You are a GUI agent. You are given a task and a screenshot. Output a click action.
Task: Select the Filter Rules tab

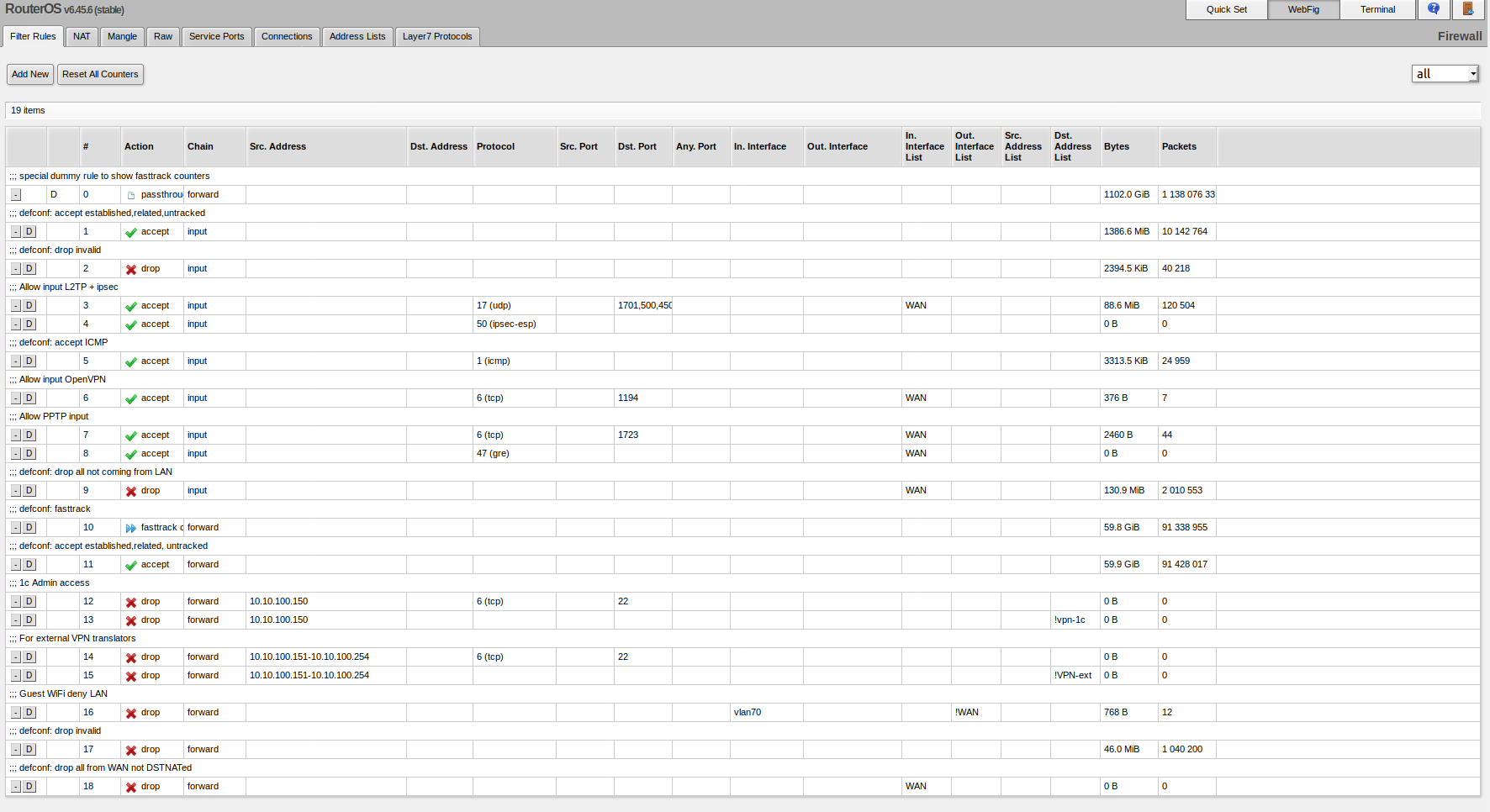click(x=33, y=36)
